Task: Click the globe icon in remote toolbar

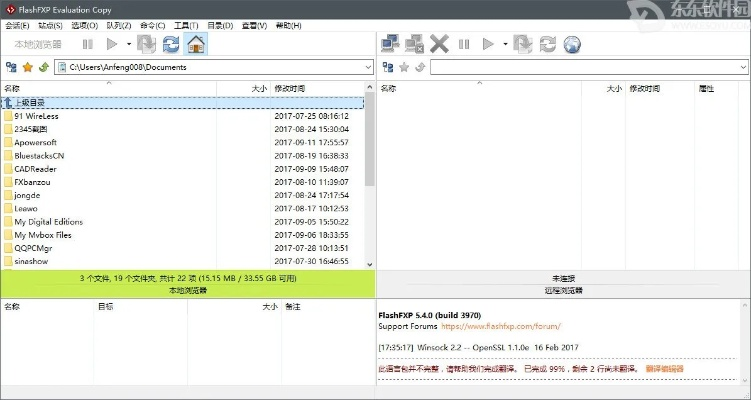Action: click(x=572, y=44)
